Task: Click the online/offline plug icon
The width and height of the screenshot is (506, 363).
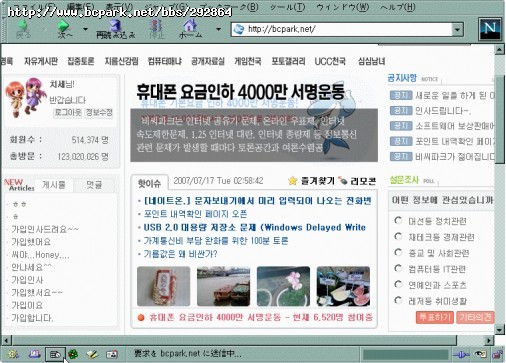Action: 461,355
